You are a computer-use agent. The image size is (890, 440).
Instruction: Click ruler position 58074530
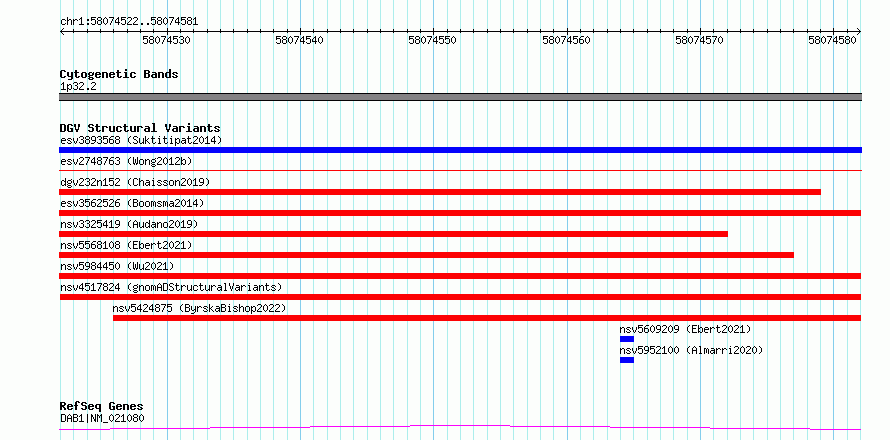[166, 40]
